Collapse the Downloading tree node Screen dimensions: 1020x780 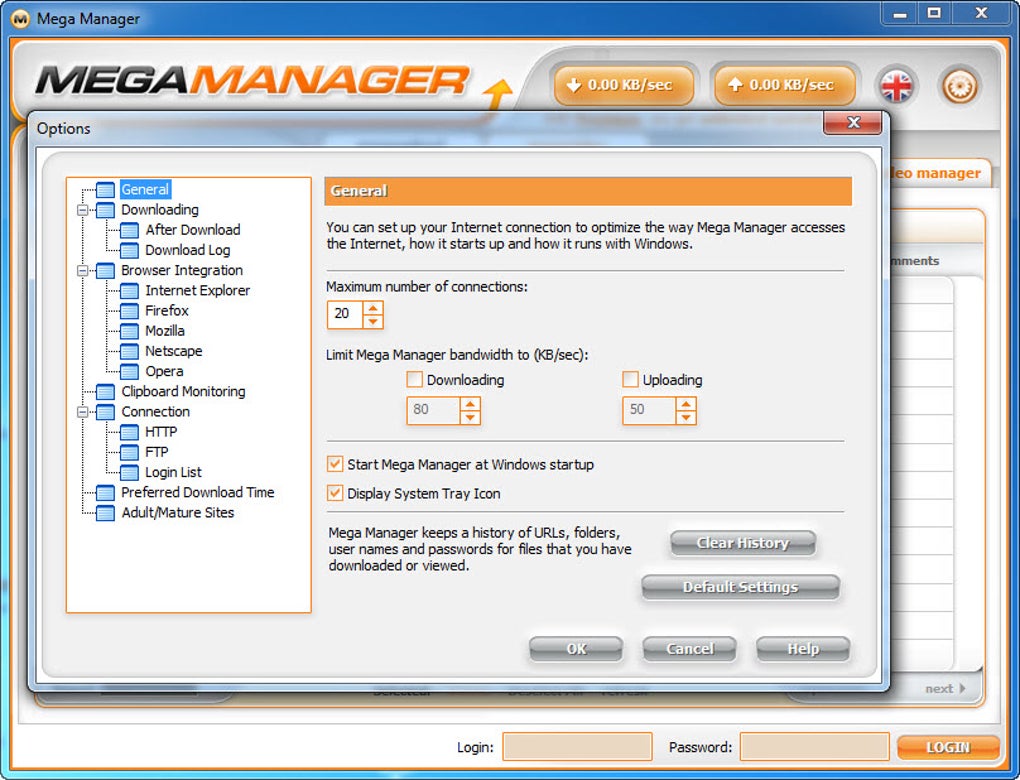click(x=83, y=210)
